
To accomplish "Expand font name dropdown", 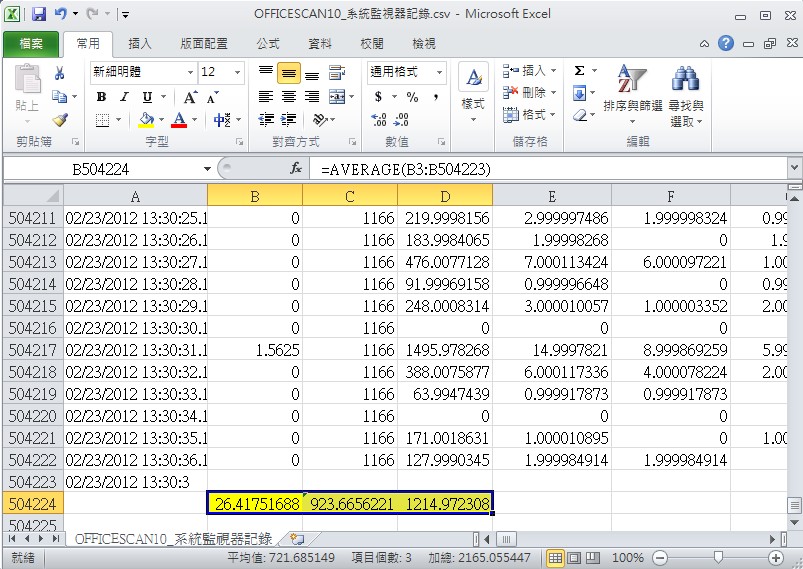I will (190, 72).
